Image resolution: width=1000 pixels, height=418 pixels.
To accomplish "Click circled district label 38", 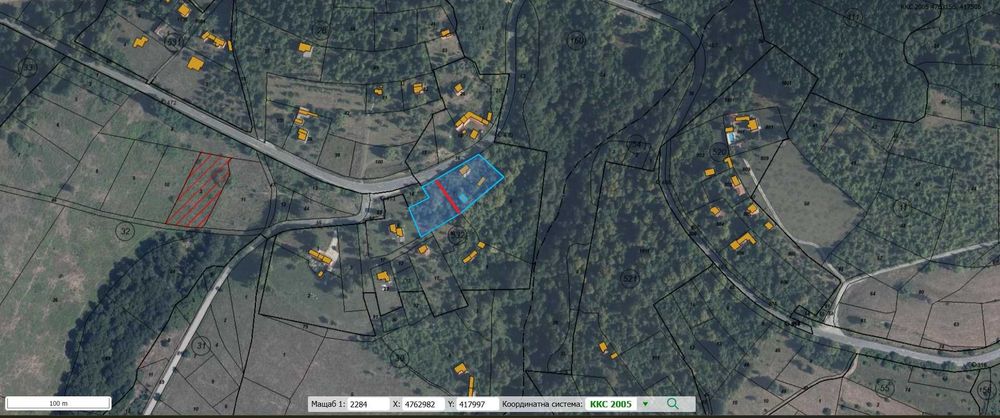I will pos(400,357).
